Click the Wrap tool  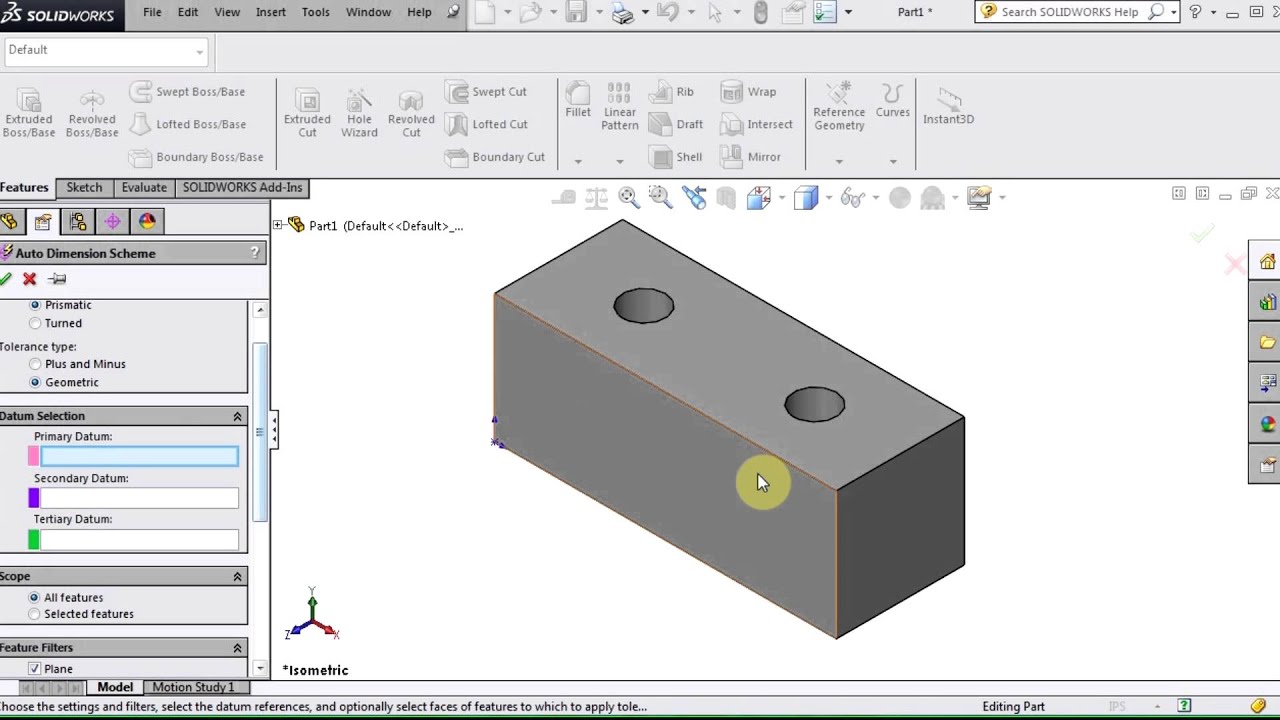click(x=748, y=92)
